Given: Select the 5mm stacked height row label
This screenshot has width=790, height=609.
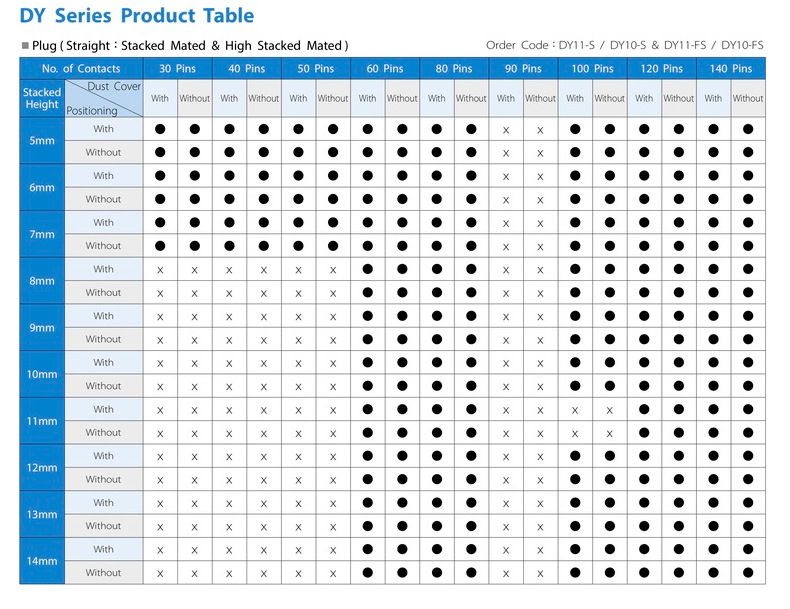Looking at the screenshot, I should pyautogui.click(x=42, y=141).
